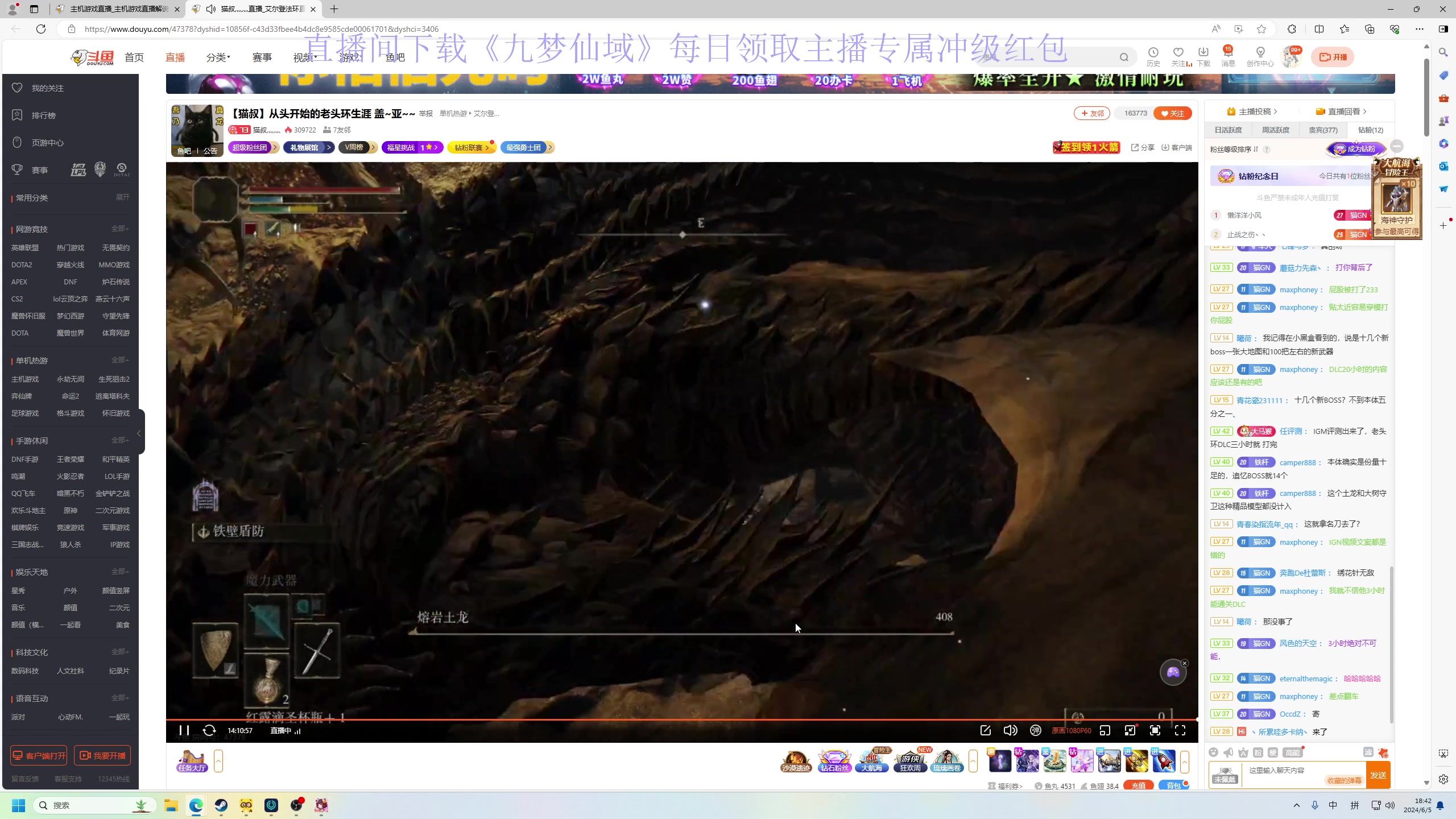This screenshot has height=819, width=1456.
Task: Switch to the 日活跃度 tab
Action: tap(1228, 130)
